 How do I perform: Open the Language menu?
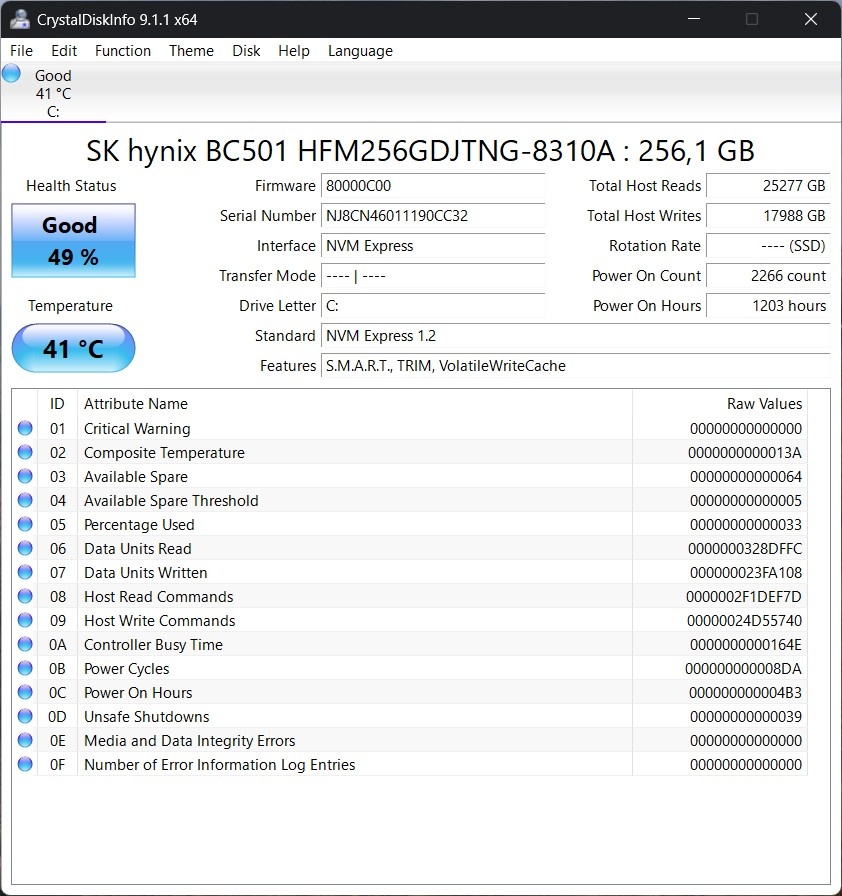(x=360, y=51)
